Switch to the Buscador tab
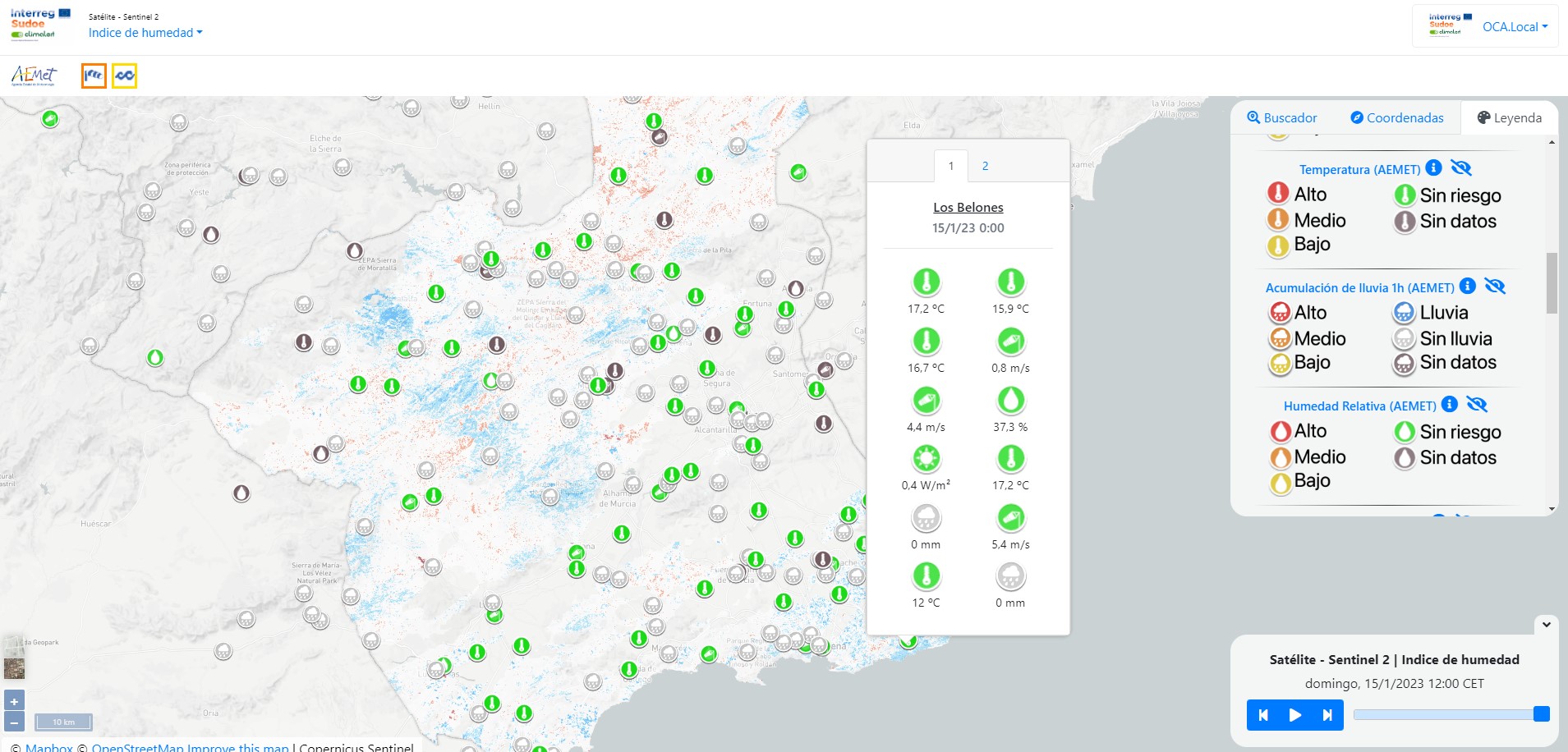1568x752 pixels. (x=1281, y=117)
